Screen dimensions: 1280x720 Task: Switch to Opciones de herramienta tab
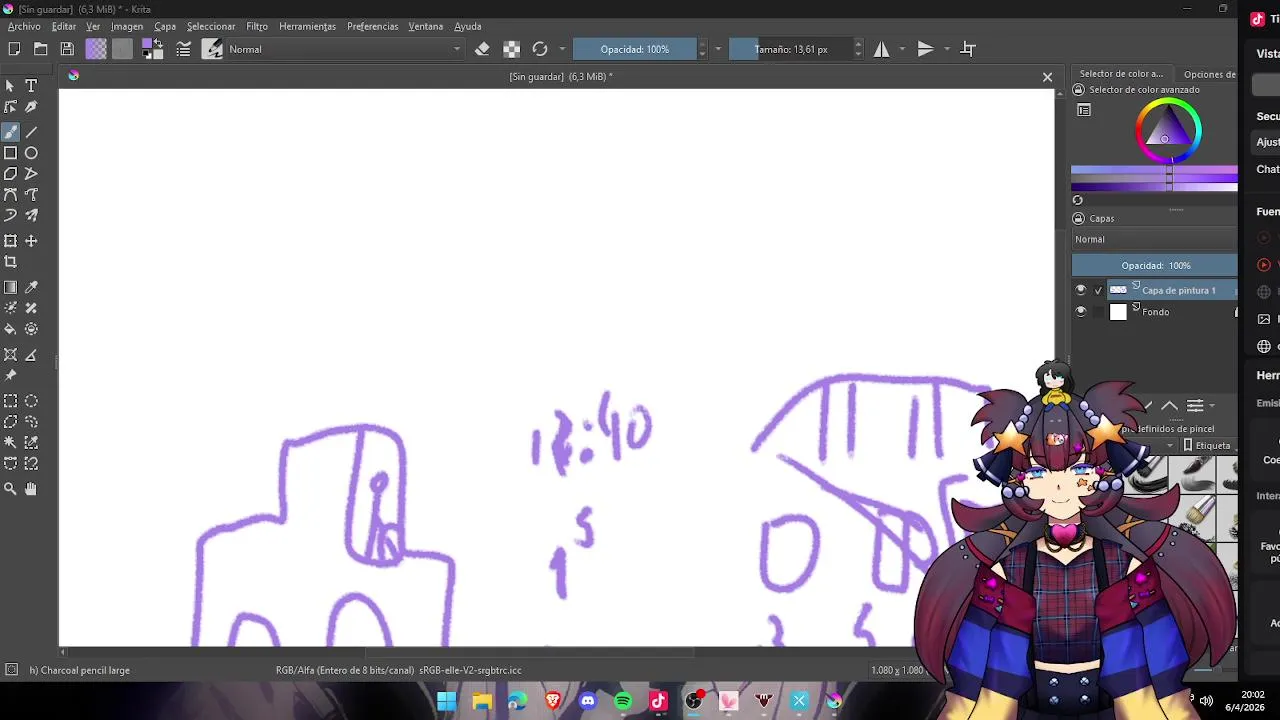(1209, 74)
